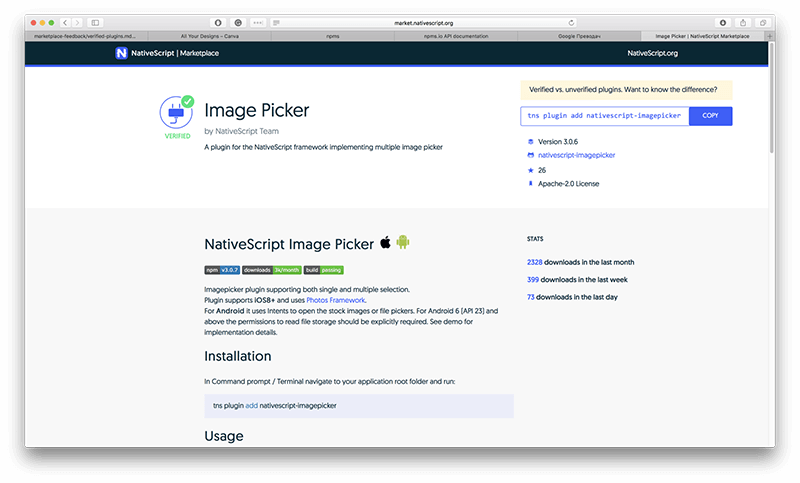Screen dimensions: 800x483
Task: Show all tabs overview icon
Action: tap(763, 22)
